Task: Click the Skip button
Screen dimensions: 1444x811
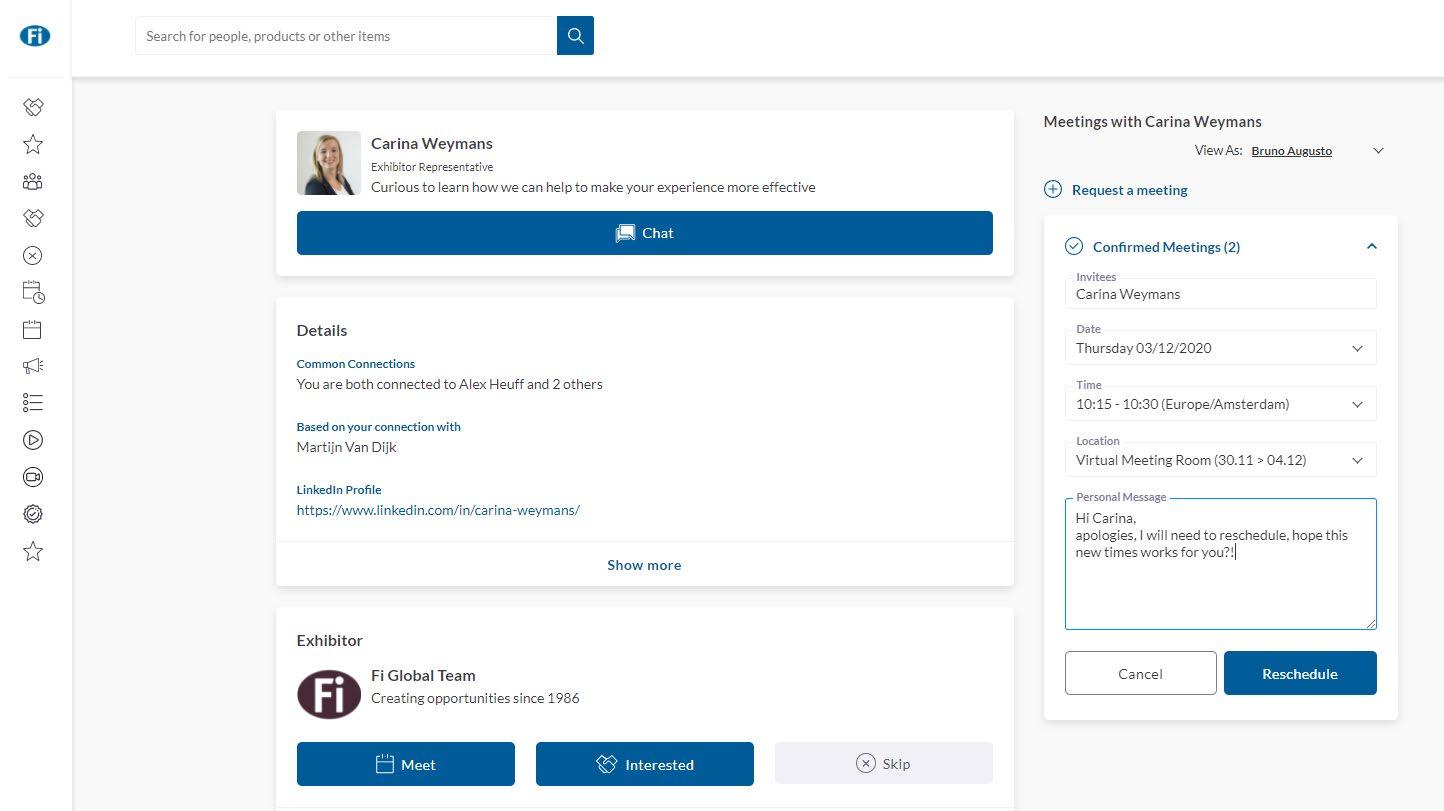Action: tap(884, 763)
